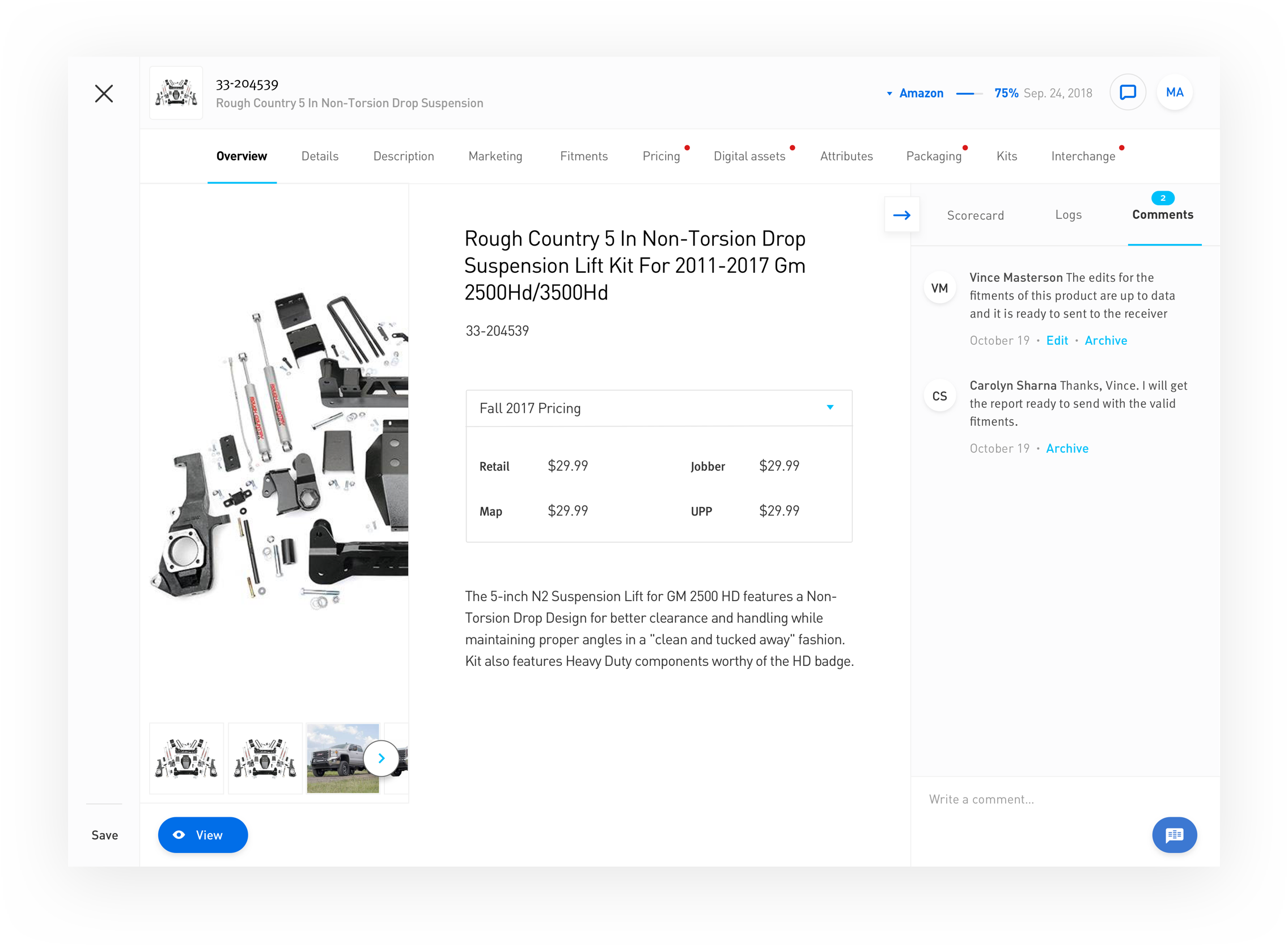Screen dimensions: 1288x946
Task: Click the Save button
Action: pos(105,835)
